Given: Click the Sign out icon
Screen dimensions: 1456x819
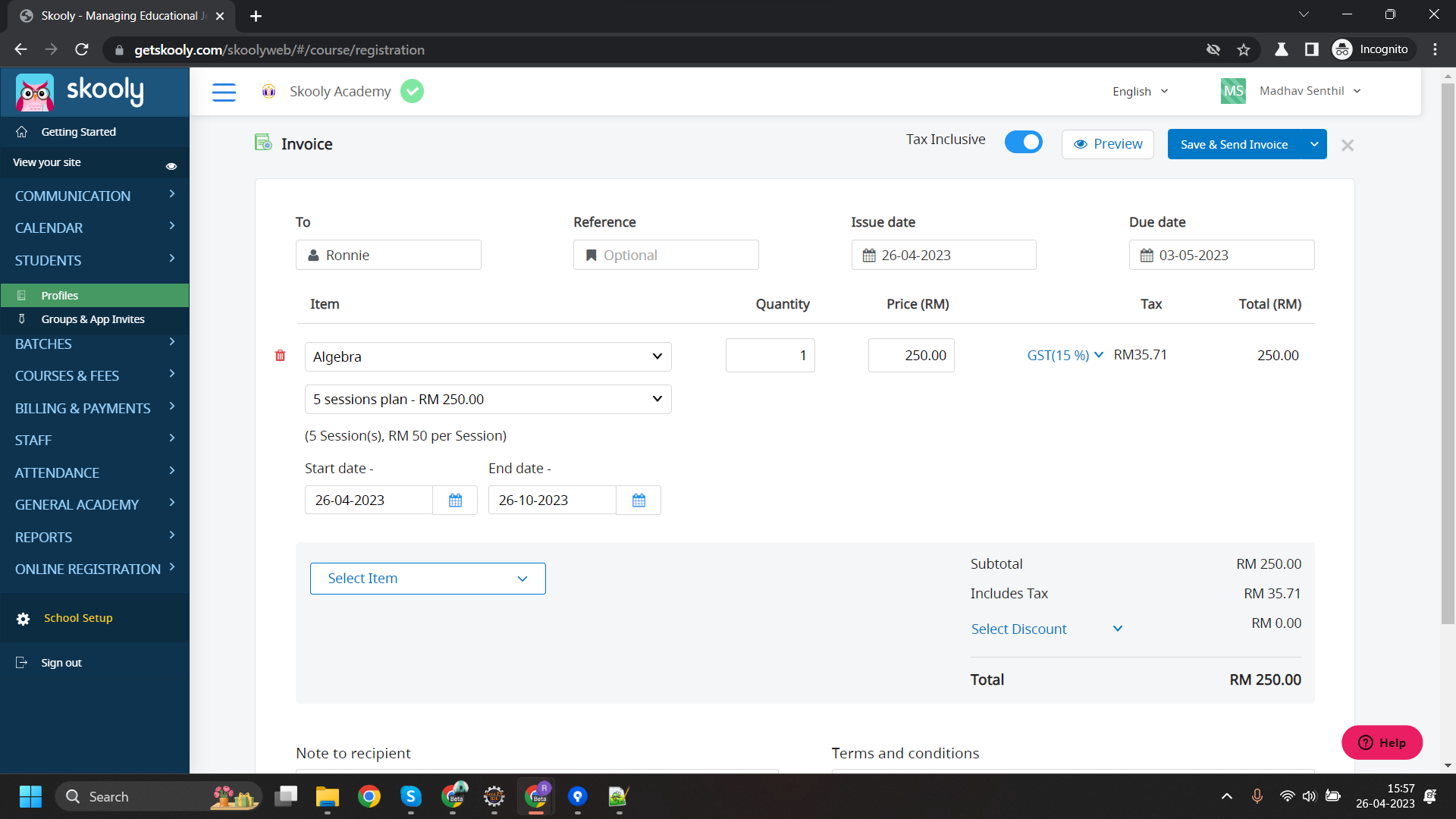Looking at the screenshot, I should click(21, 663).
